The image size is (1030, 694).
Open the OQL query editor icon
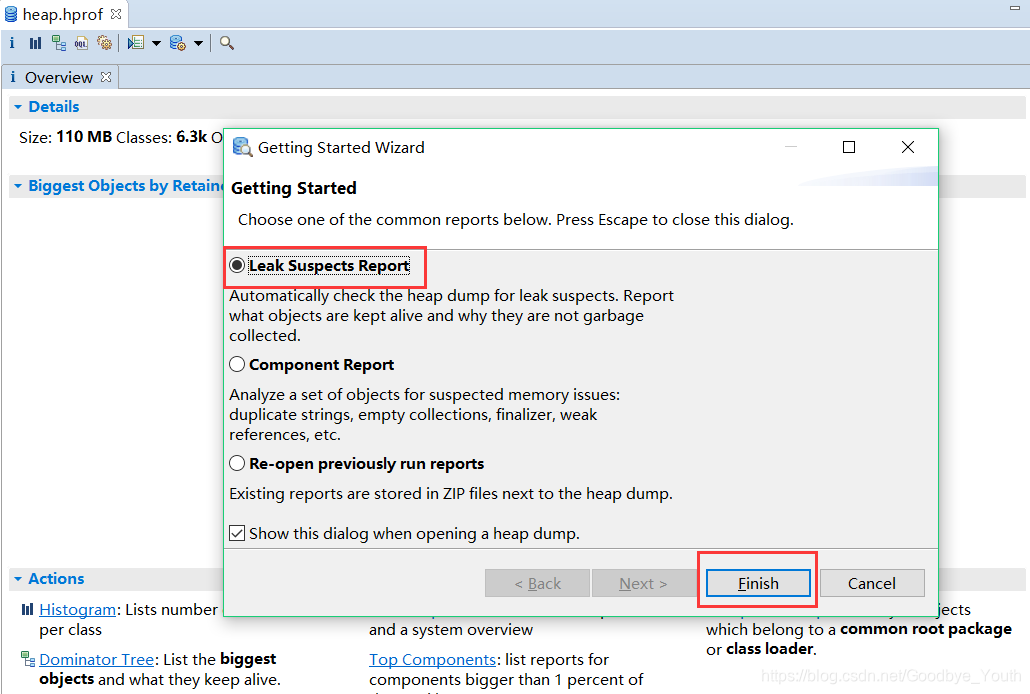pos(81,43)
